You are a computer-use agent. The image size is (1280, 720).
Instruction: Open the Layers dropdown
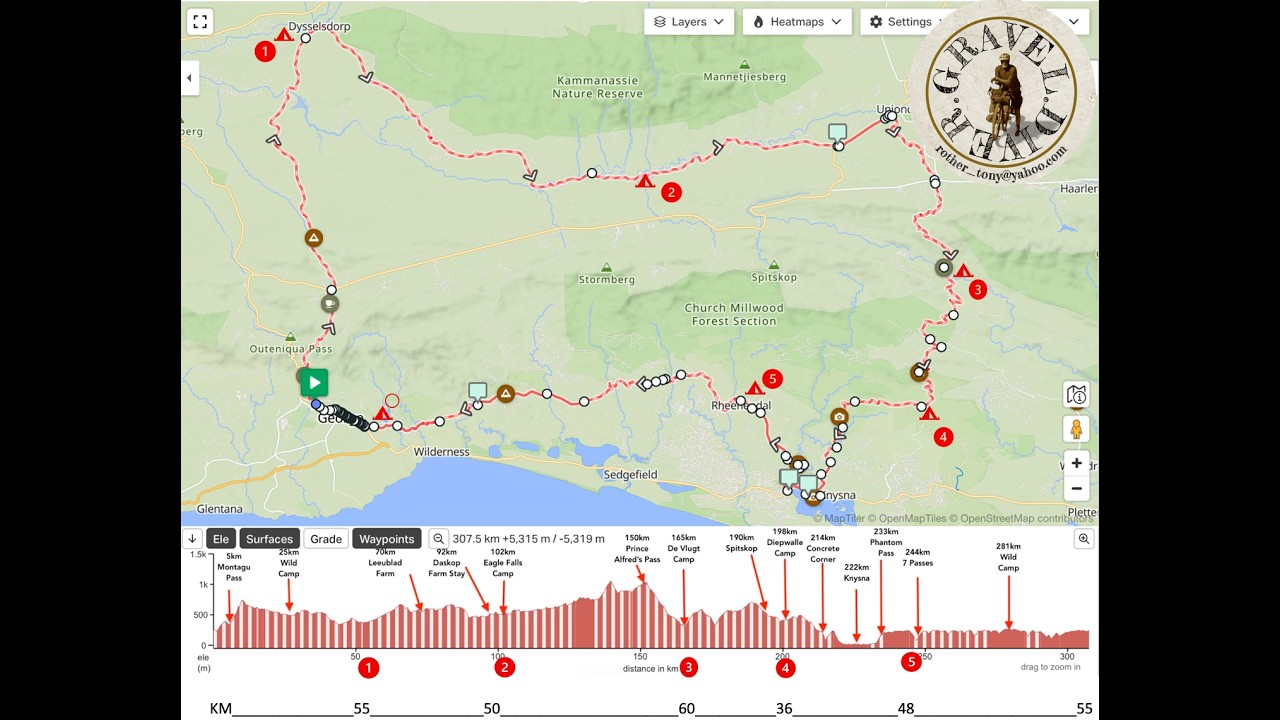tap(689, 21)
